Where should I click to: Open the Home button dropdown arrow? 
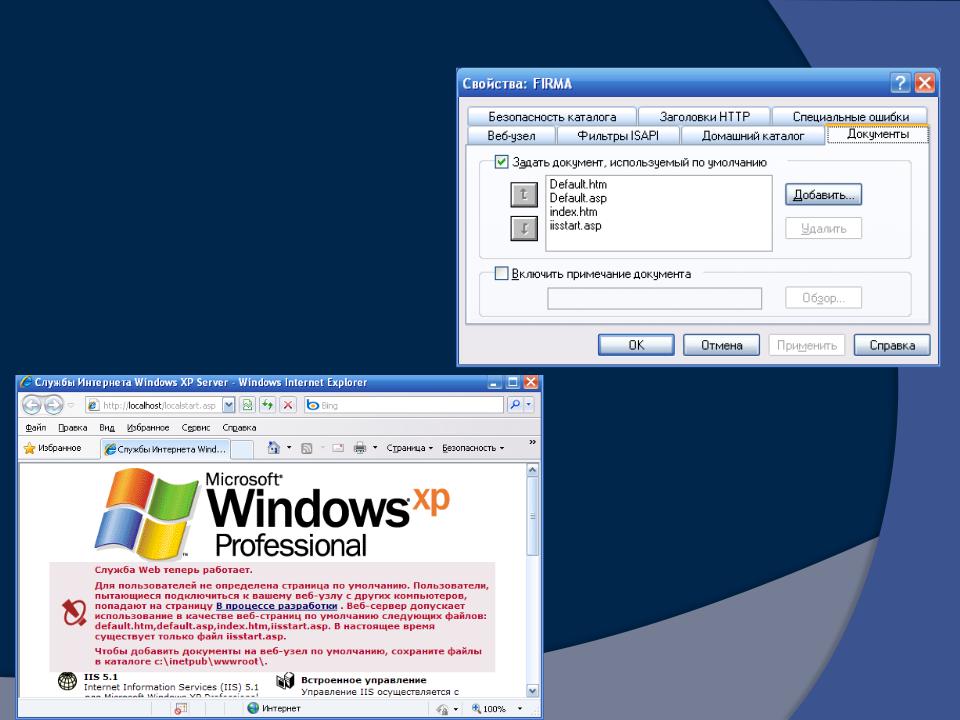pyautogui.click(x=289, y=448)
